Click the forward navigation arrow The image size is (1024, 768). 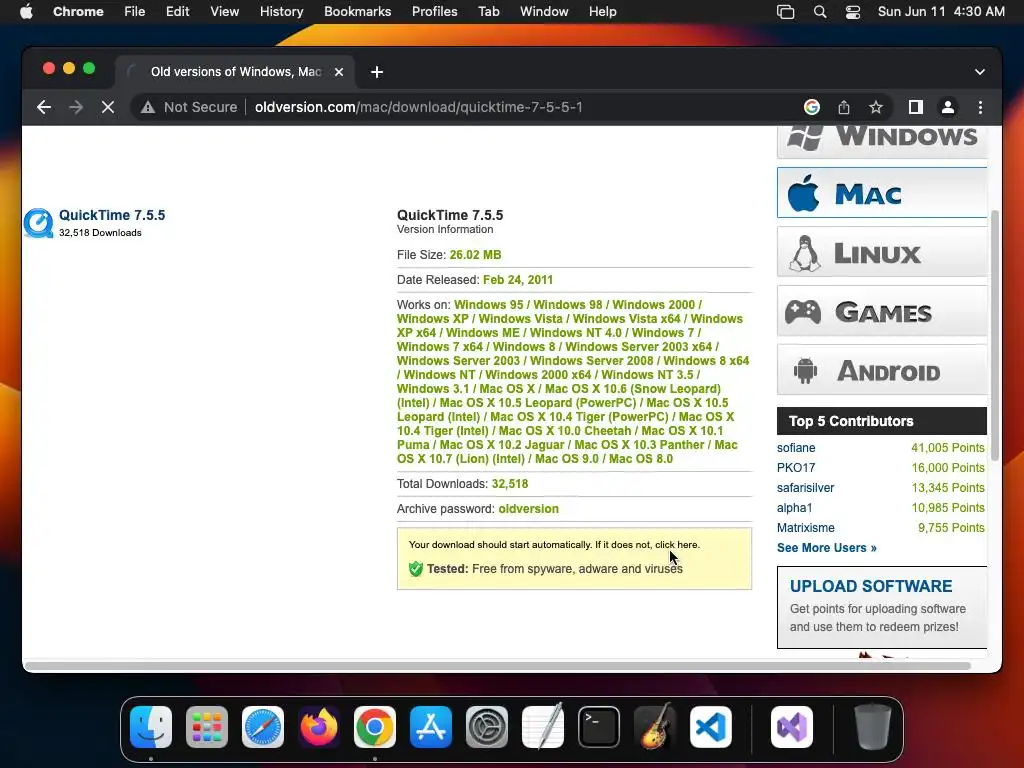tap(76, 107)
